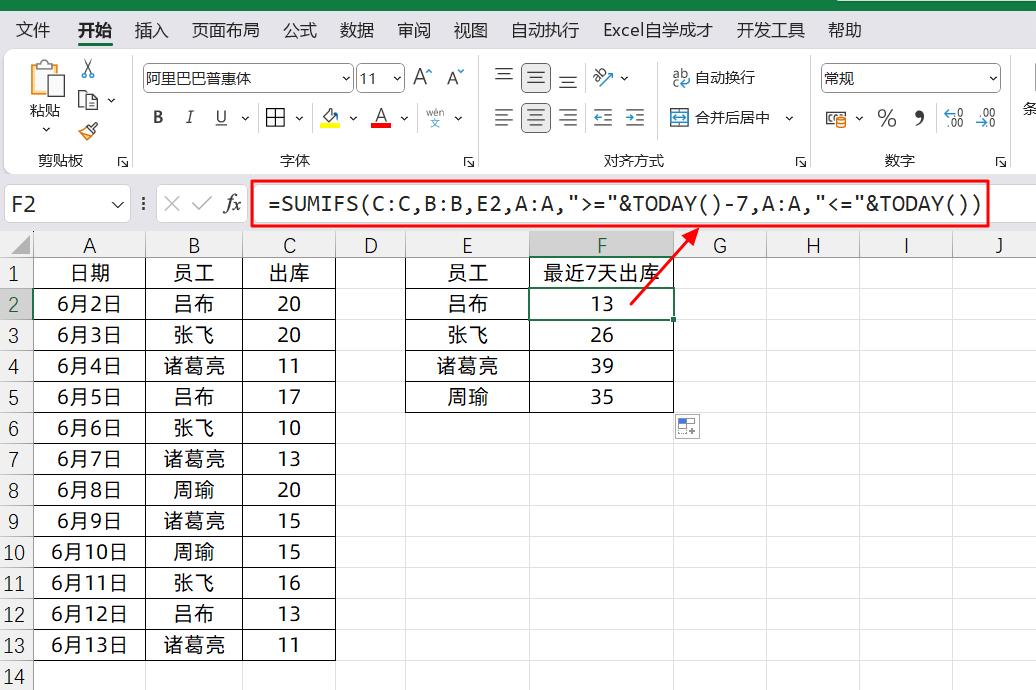Open the font name dropdown

(346, 79)
